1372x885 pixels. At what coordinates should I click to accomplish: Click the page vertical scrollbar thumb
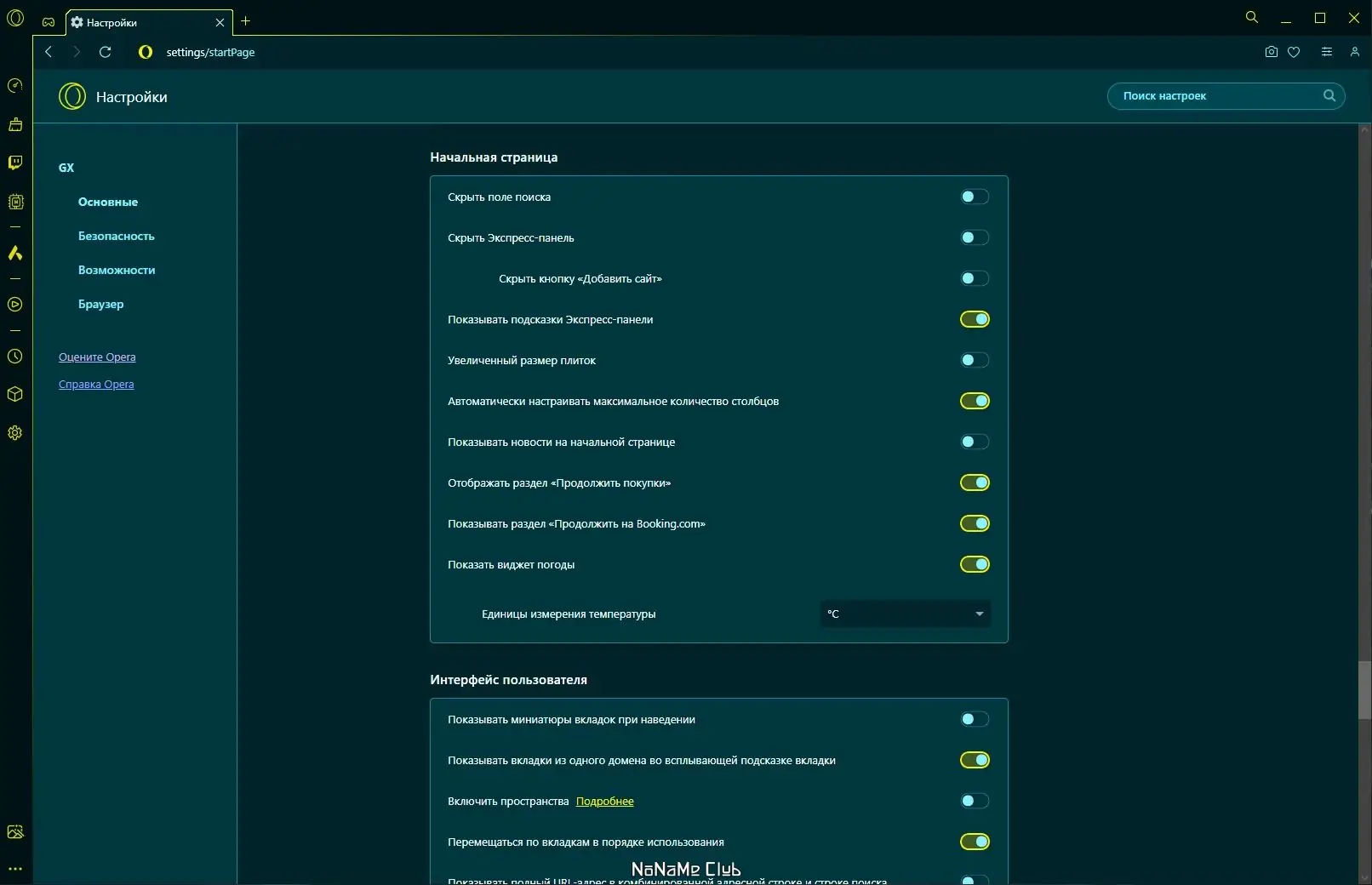[1364, 689]
